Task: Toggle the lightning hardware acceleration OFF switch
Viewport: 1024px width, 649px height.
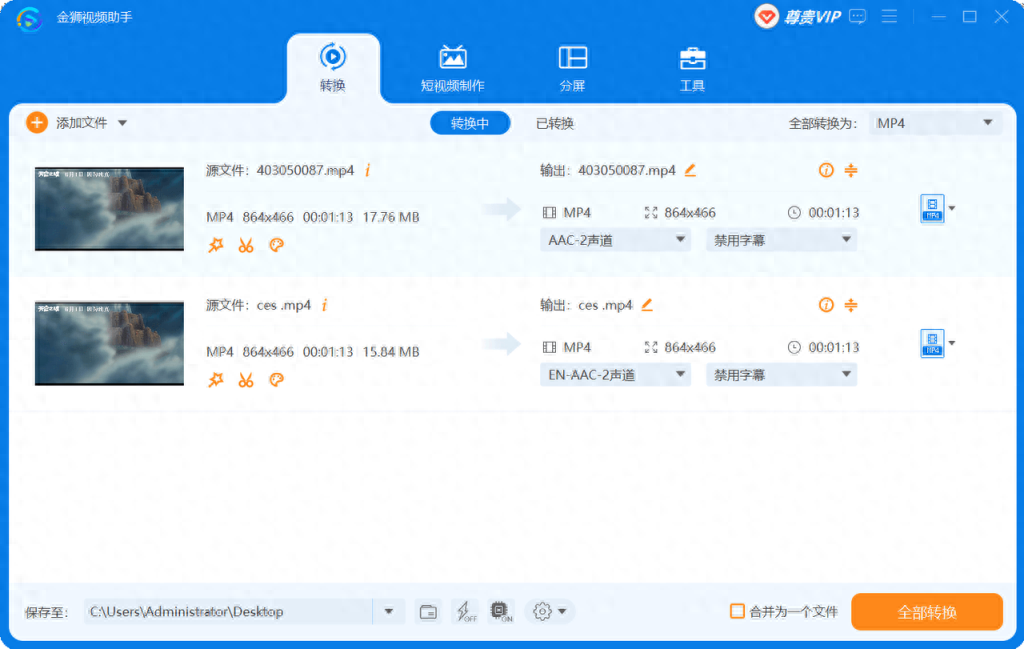Action: 465,611
